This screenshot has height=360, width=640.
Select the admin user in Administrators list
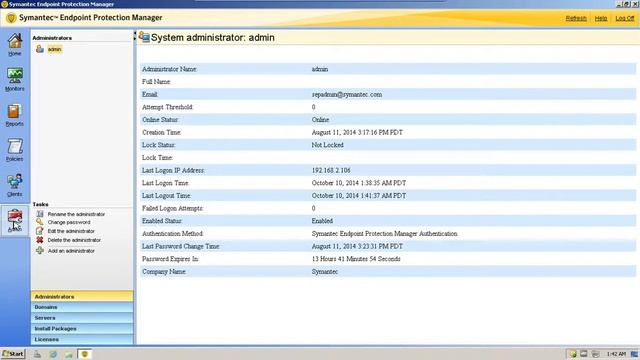[54, 49]
